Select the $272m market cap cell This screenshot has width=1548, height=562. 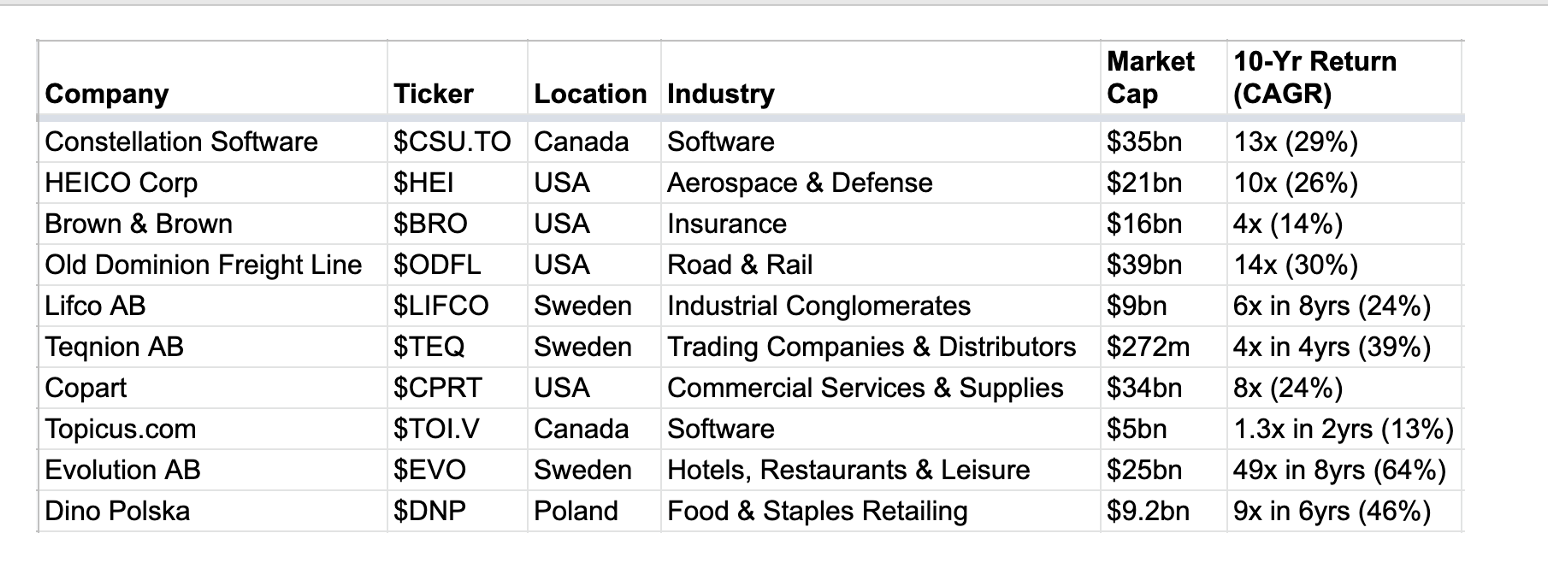(1148, 347)
